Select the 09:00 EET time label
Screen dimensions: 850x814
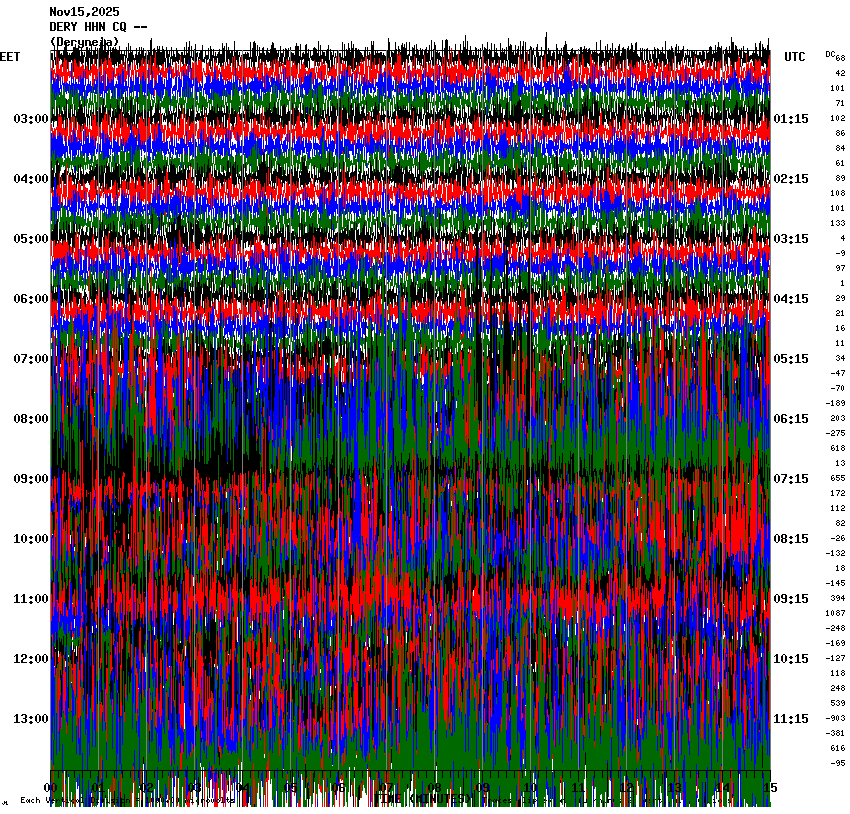(30, 479)
